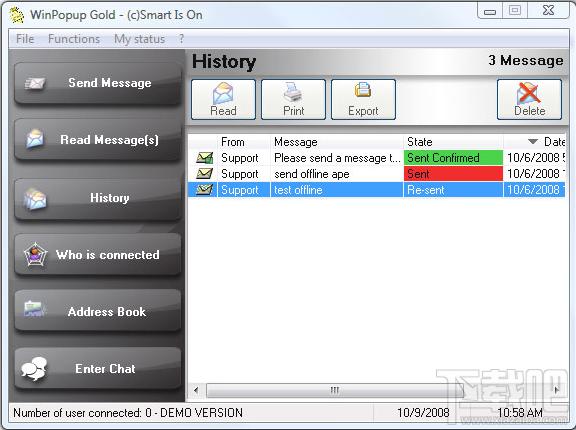Open the File menu
Viewport: 576px width, 430px height.
click(25, 39)
